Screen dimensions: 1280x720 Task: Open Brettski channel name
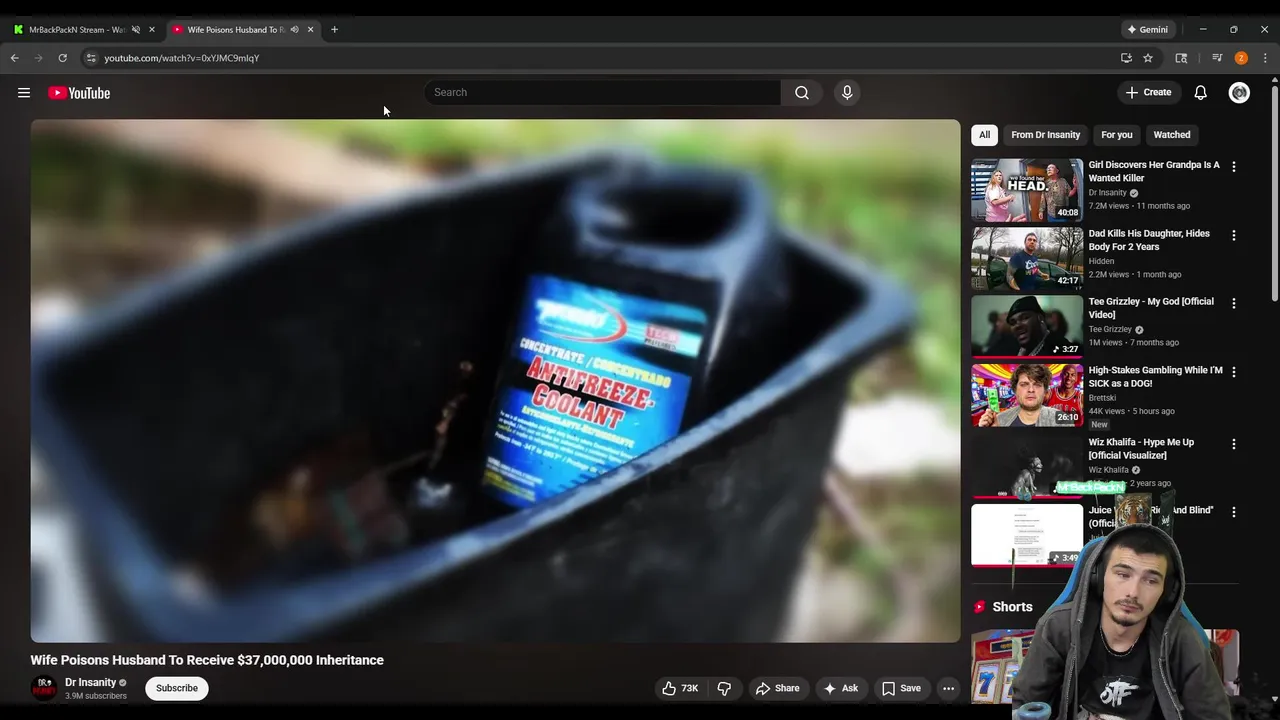pos(1102,398)
